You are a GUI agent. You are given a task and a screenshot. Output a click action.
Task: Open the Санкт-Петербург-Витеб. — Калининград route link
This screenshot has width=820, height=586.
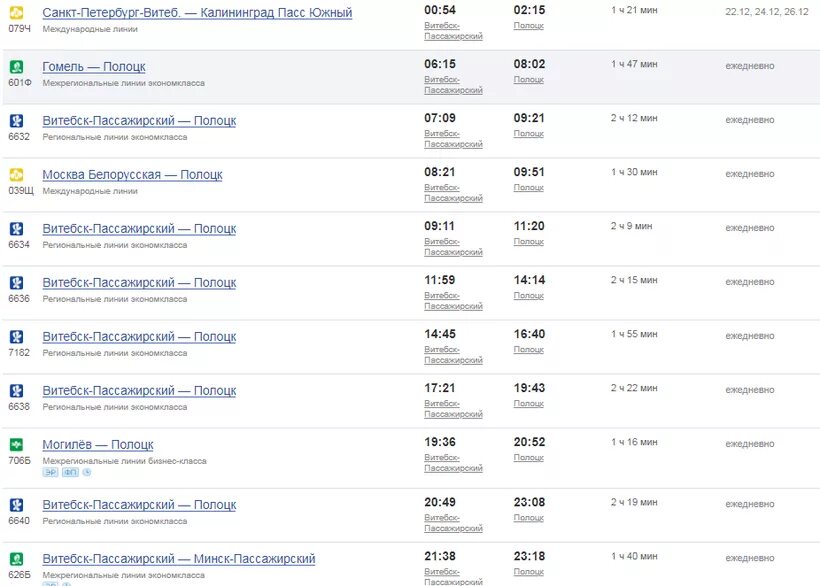[197, 13]
